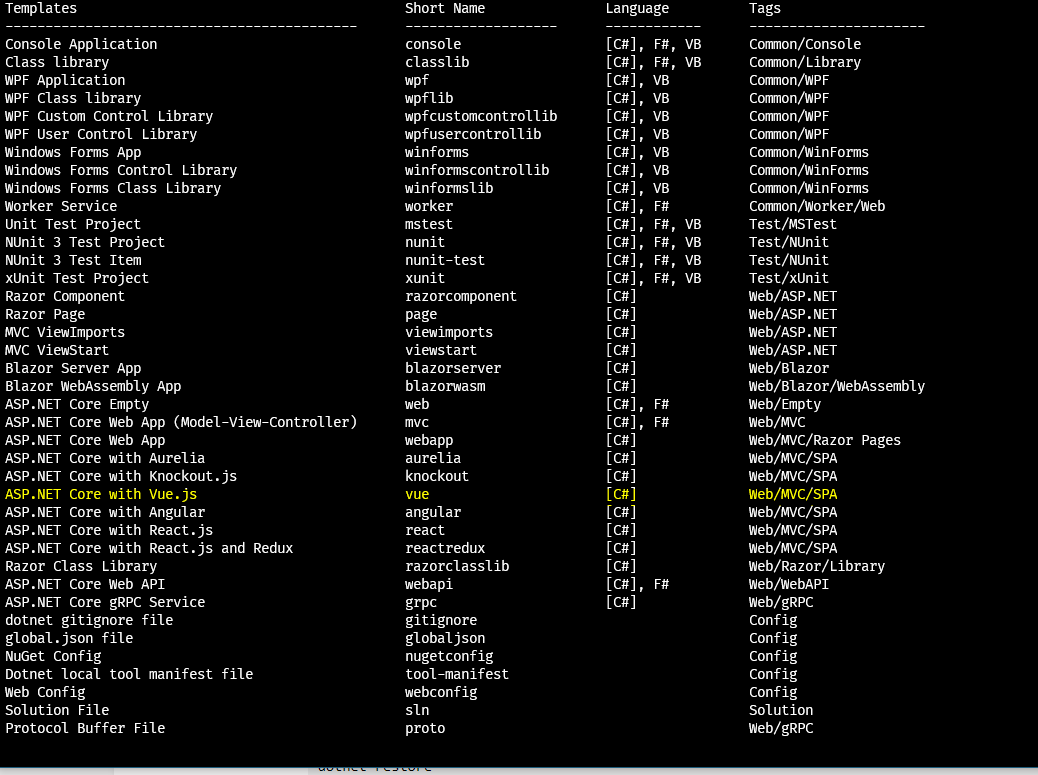Select 'ASP.NET Core Empty' template name

[77, 404]
